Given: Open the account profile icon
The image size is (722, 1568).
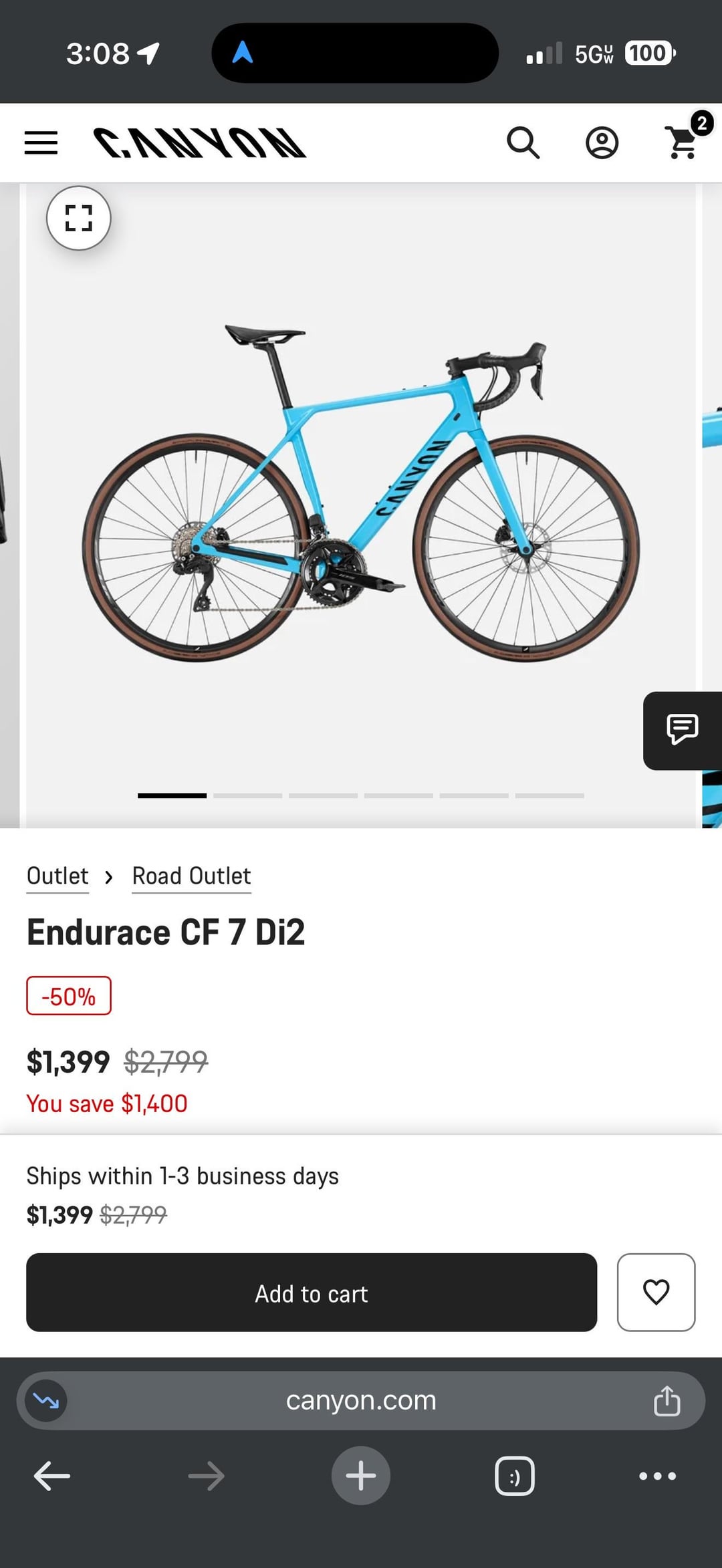Looking at the screenshot, I should click(602, 143).
